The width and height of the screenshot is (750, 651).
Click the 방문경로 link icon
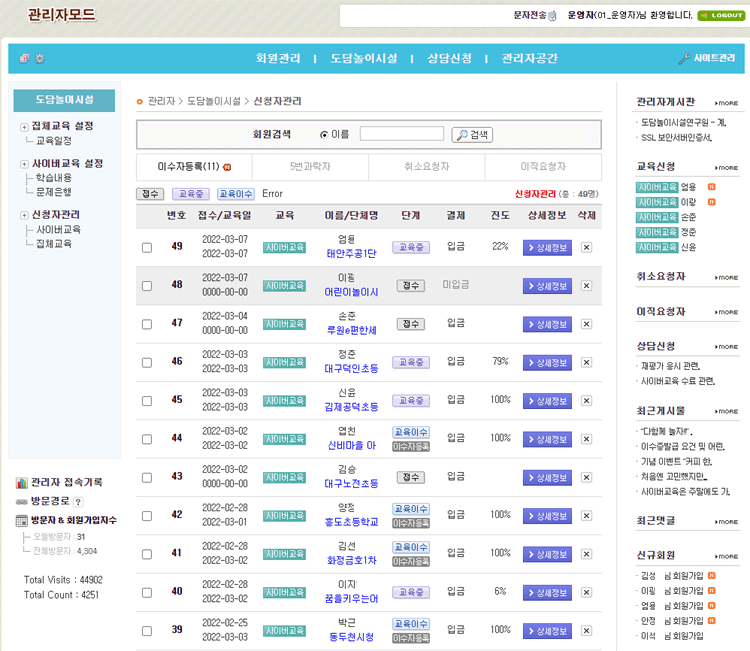22,502
